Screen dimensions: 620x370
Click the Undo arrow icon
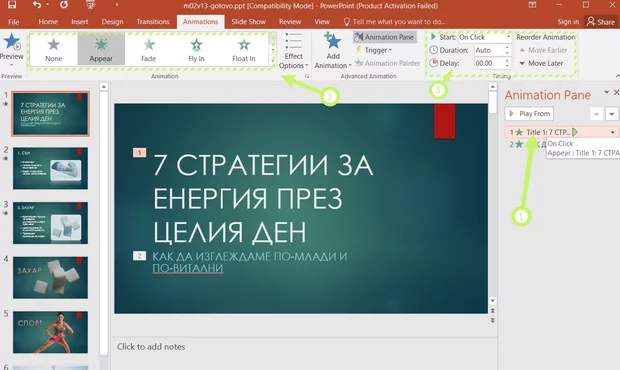click(x=37, y=4)
